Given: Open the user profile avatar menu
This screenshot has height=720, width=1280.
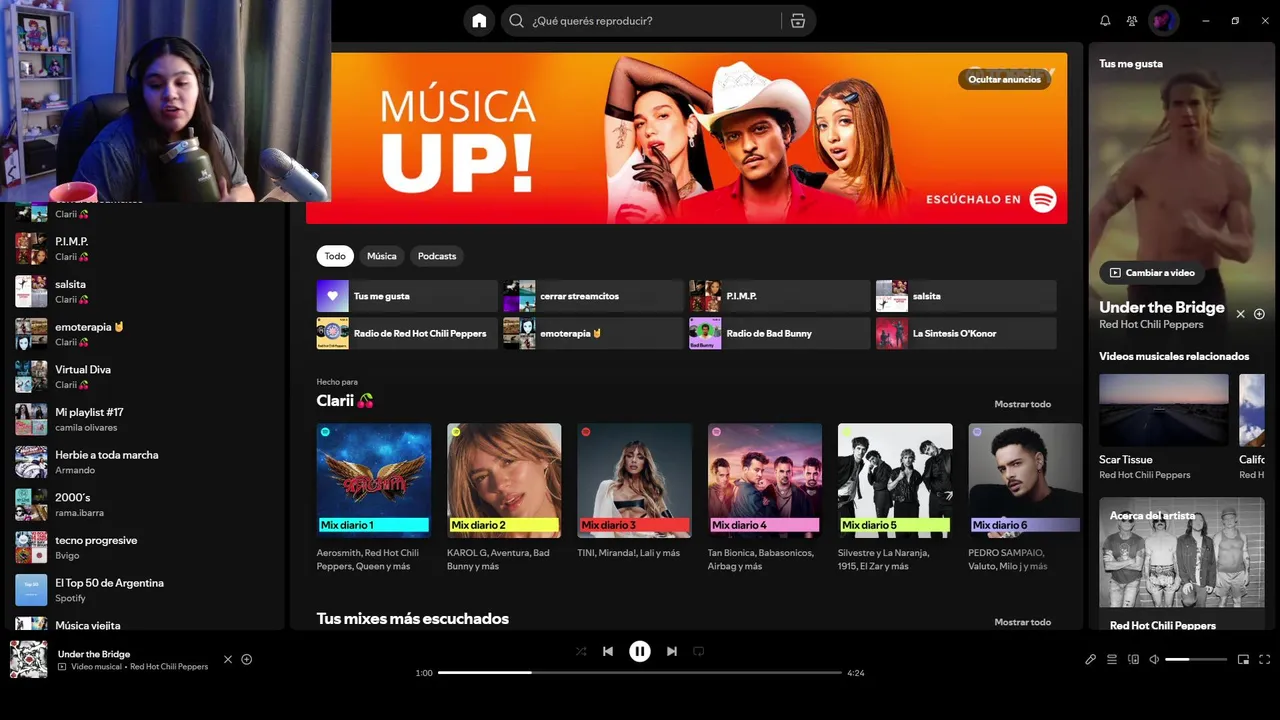Looking at the screenshot, I should click(1163, 20).
